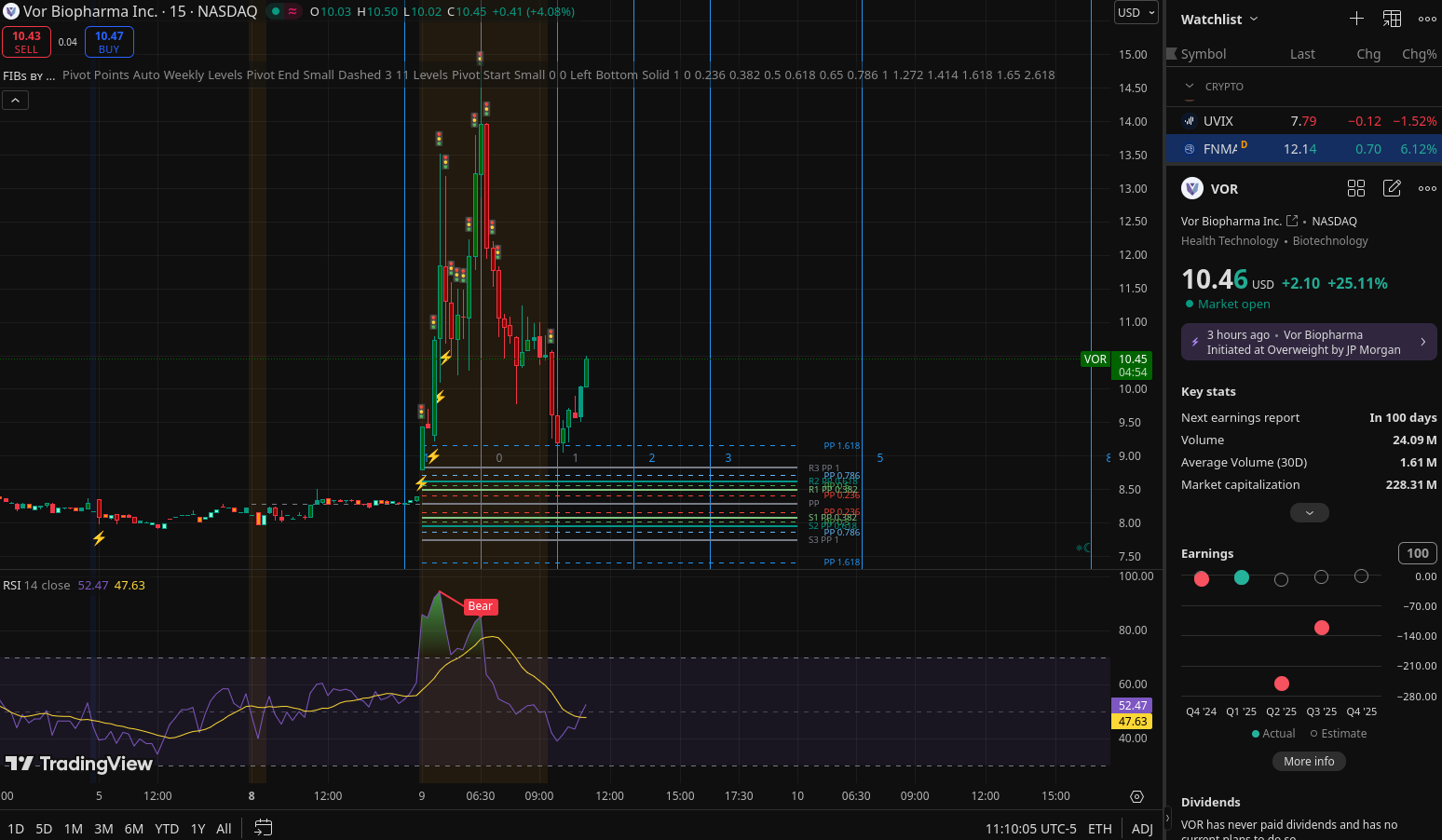The width and height of the screenshot is (1442, 840).
Task: Open the VOR details grid icon
Action: [x=1356, y=188]
